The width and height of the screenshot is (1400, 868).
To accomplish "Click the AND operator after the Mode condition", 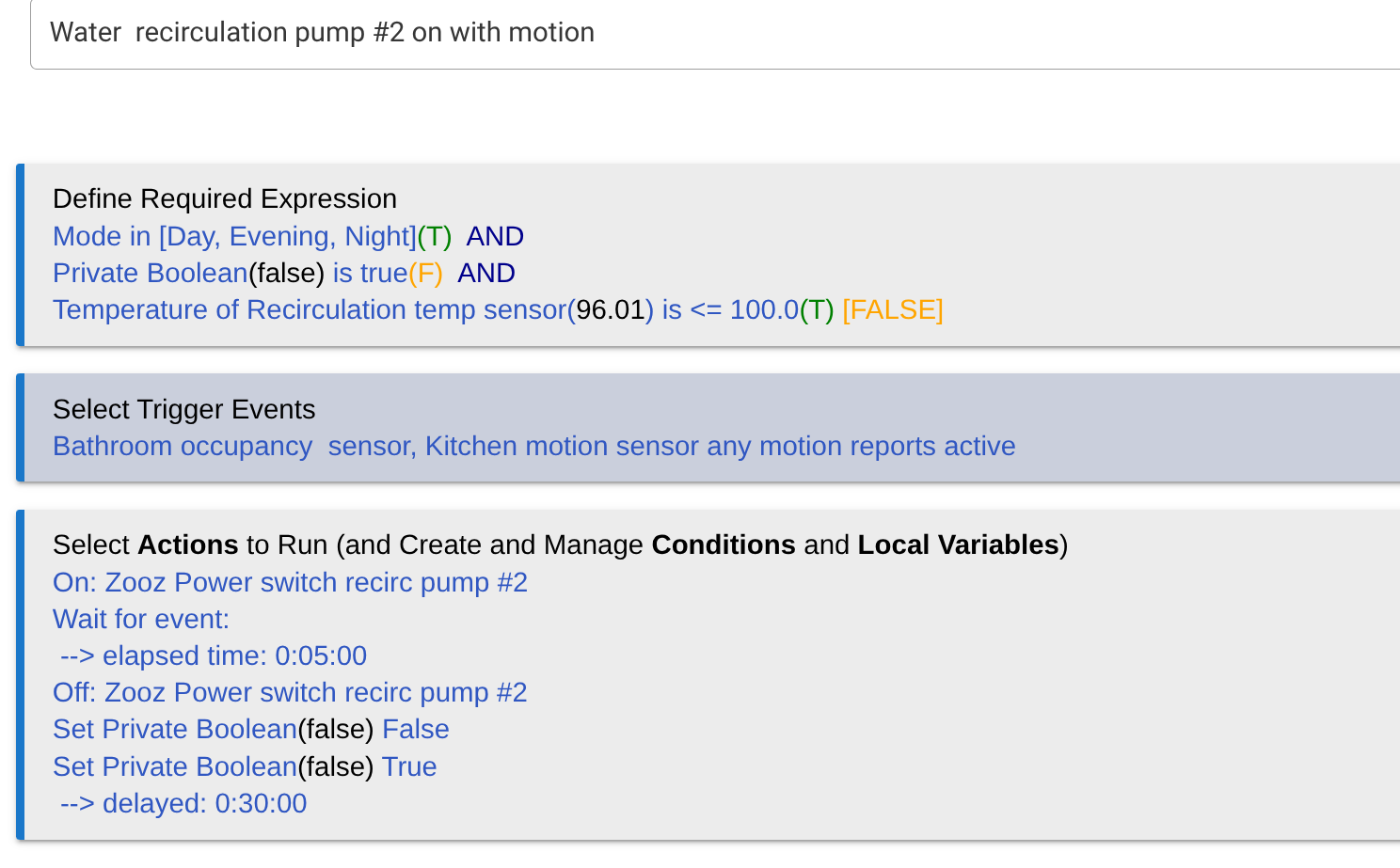I will pyautogui.click(x=495, y=236).
